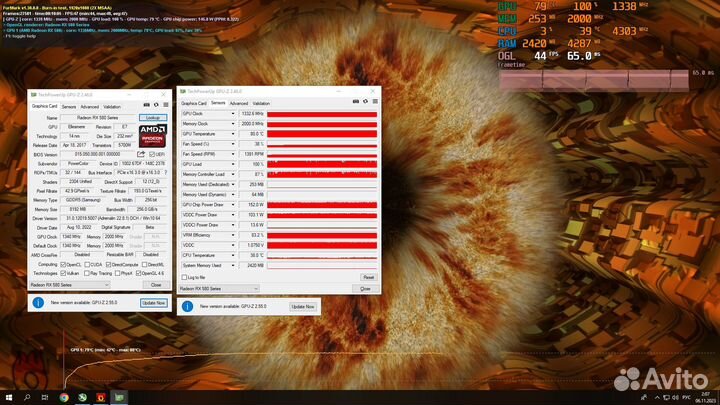The image size is (720, 405).
Task: Click info icon in left update notice
Action: click(38, 303)
